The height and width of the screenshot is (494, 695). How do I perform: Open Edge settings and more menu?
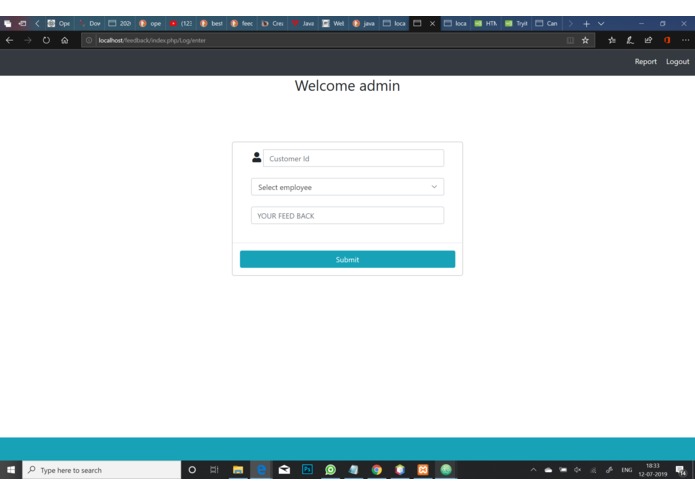pyautogui.click(x=685, y=40)
